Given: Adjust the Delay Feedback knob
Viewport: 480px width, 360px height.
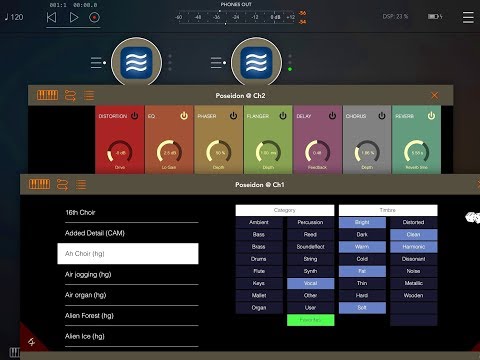Looking at the screenshot, I should point(317,153).
